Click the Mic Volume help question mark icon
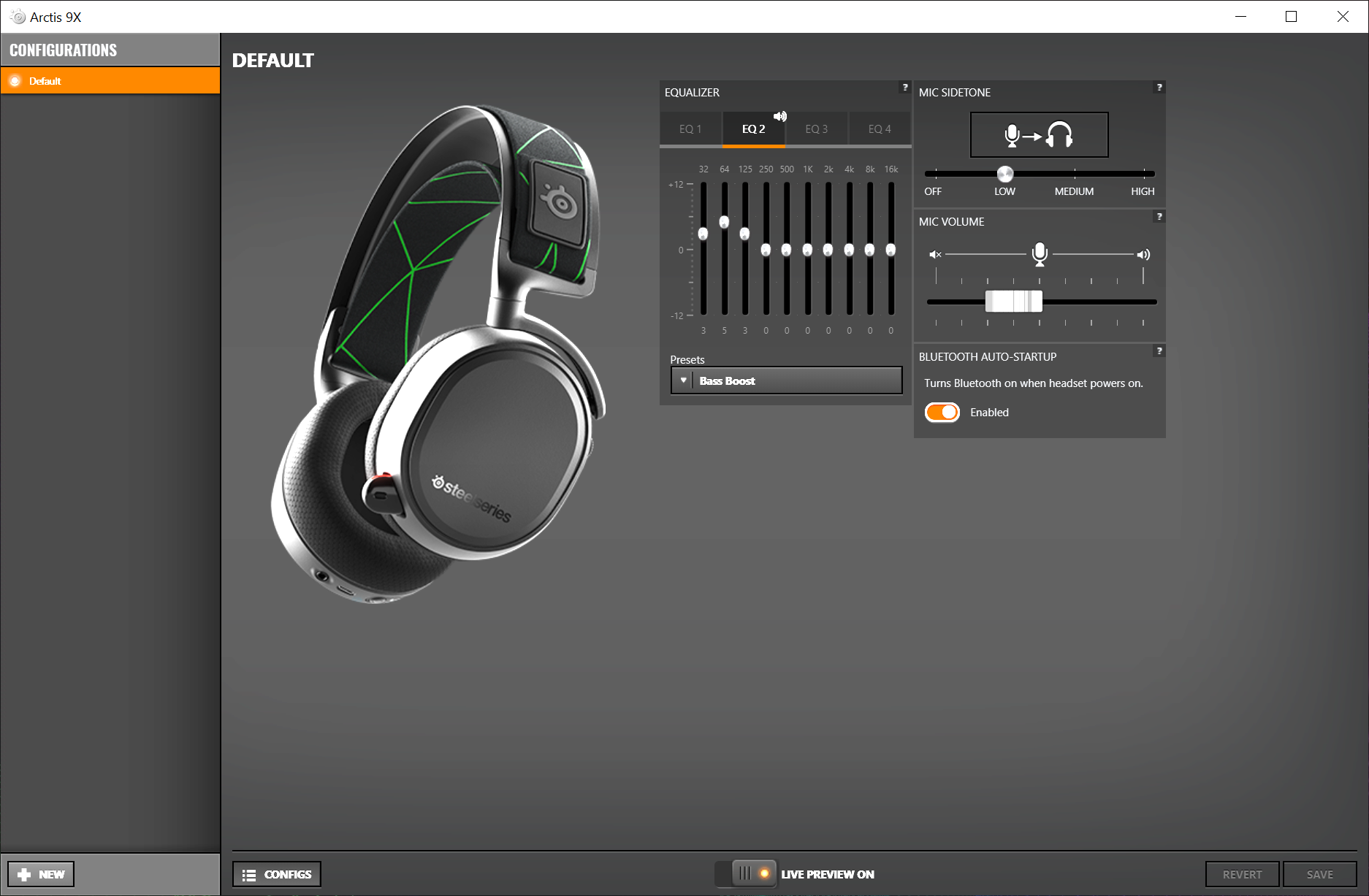The height and width of the screenshot is (896, 1369). point(1159,217)
